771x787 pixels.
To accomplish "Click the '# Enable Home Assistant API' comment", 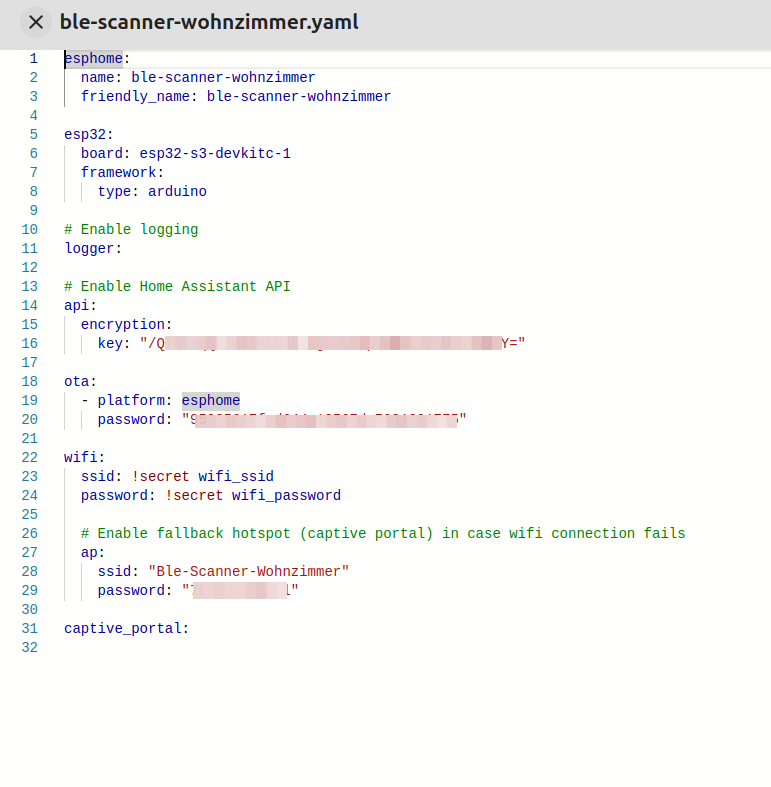I will 177,286.
